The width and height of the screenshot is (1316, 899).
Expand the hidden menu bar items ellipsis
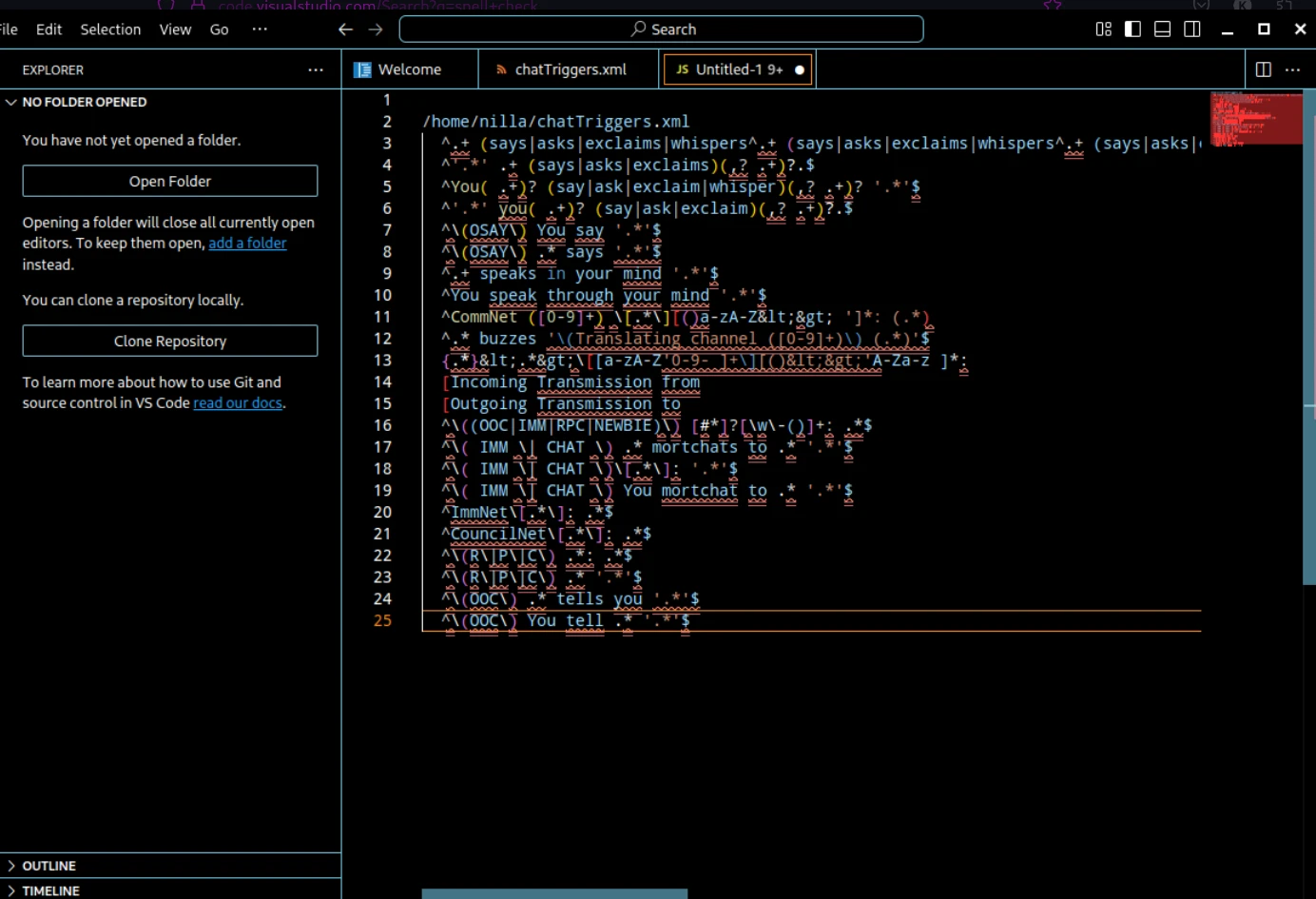tap(260, 29)
